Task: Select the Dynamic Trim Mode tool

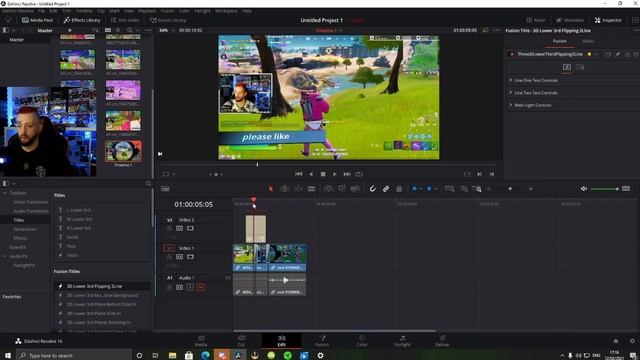Action: click(x=298, y=189)
